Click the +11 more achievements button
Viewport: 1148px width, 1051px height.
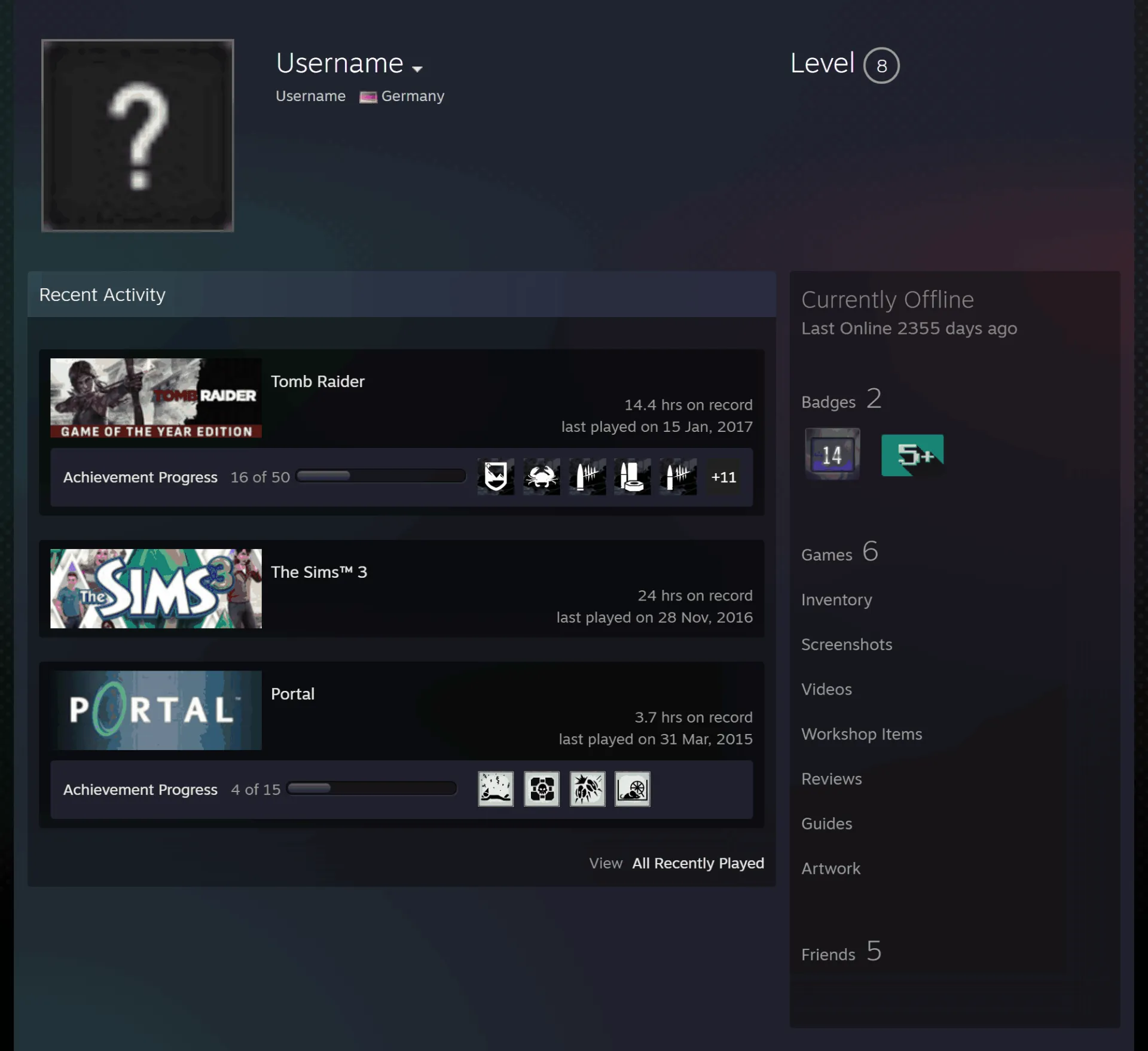[723, 477]
